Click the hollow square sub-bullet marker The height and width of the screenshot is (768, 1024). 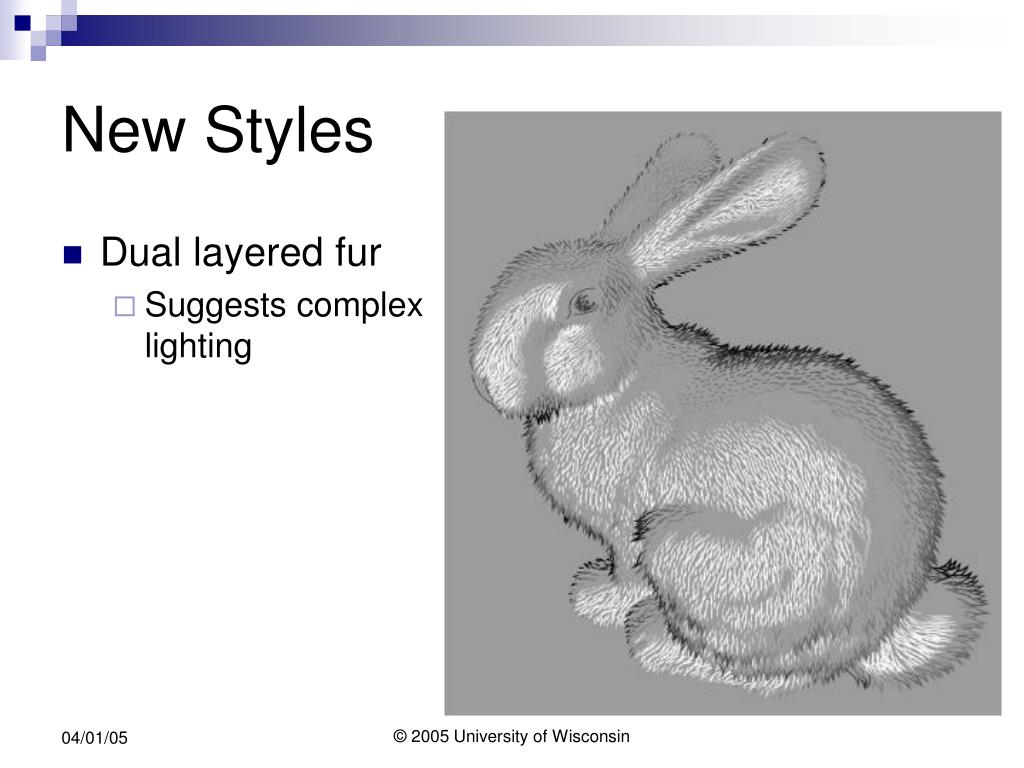125,306
